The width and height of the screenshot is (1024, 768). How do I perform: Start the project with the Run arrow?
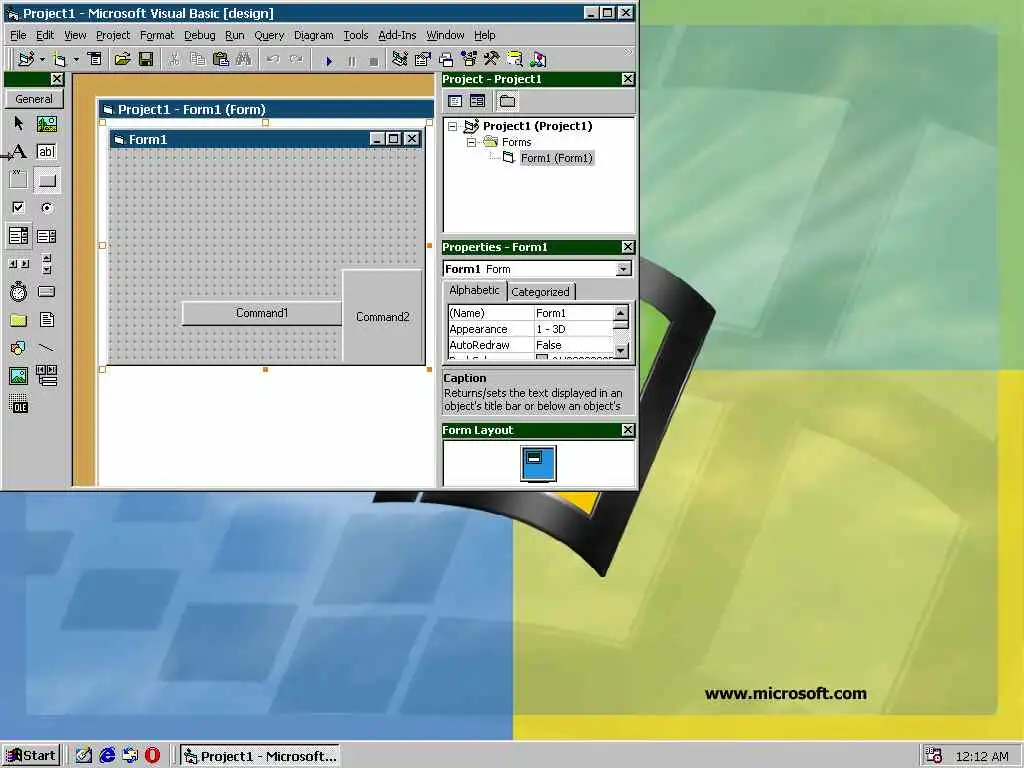(x=328, y=61)
